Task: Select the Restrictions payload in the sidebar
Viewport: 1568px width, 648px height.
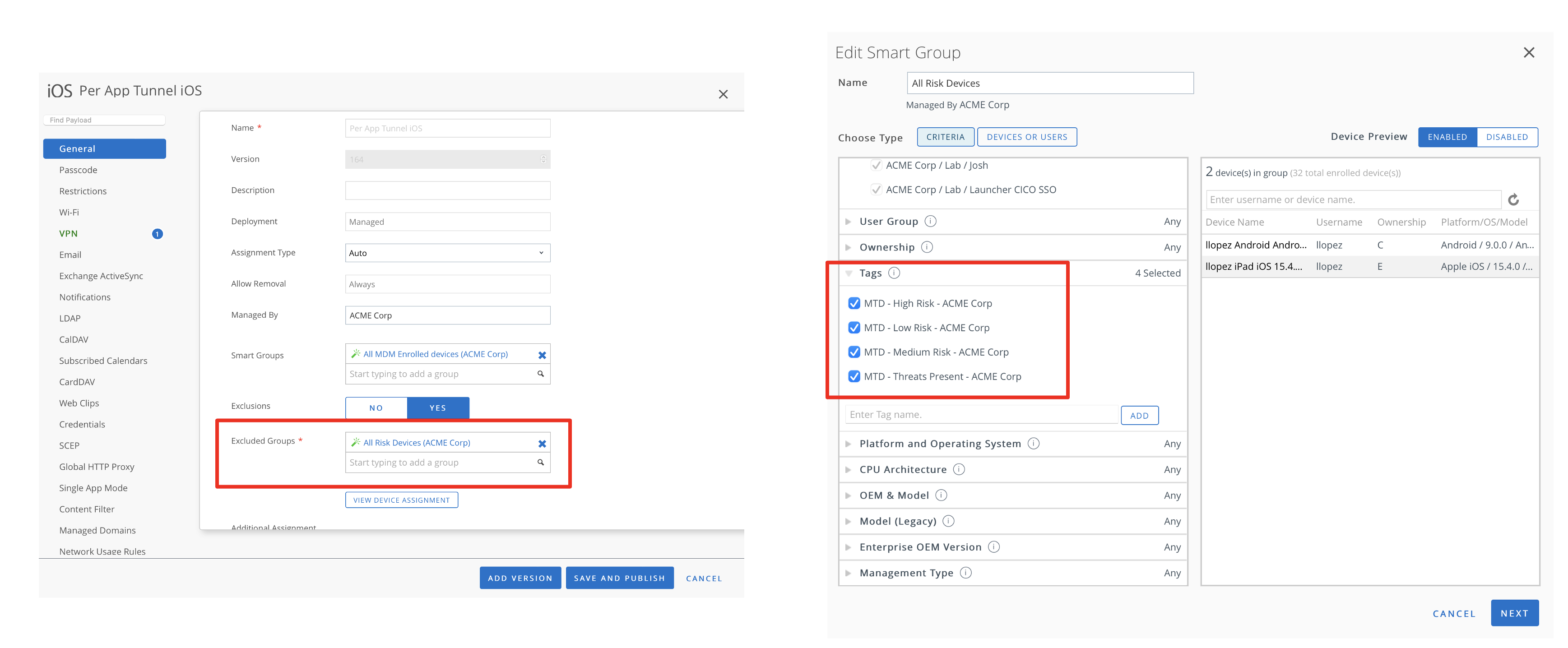Action: [83, 190]
